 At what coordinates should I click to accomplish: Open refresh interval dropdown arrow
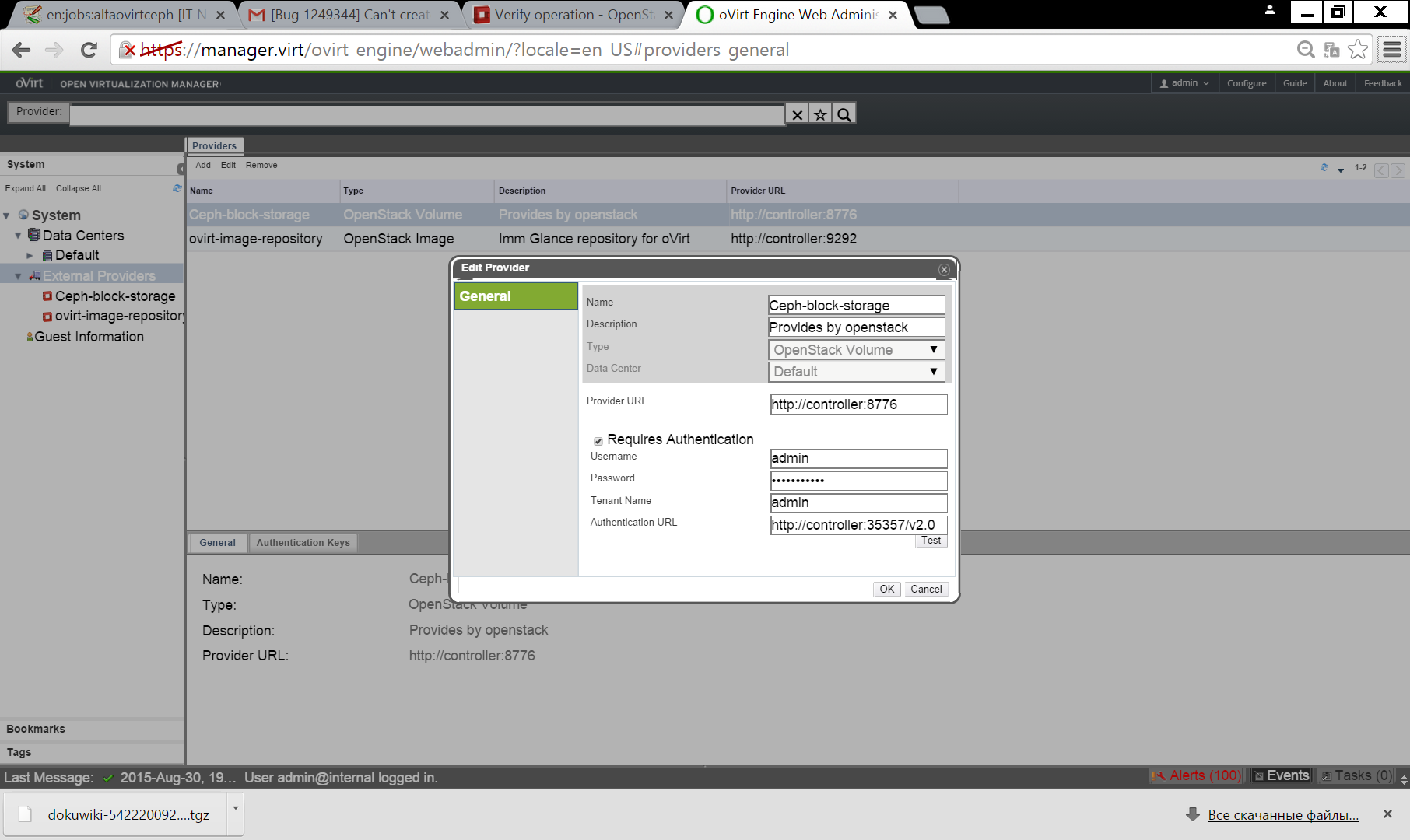(x=1340, y=170)
